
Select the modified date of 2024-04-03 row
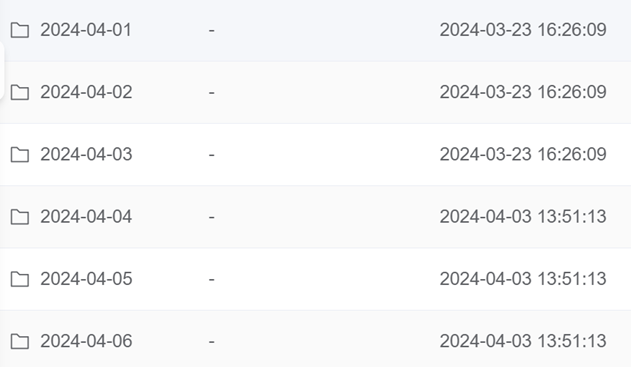coord(523,154)
